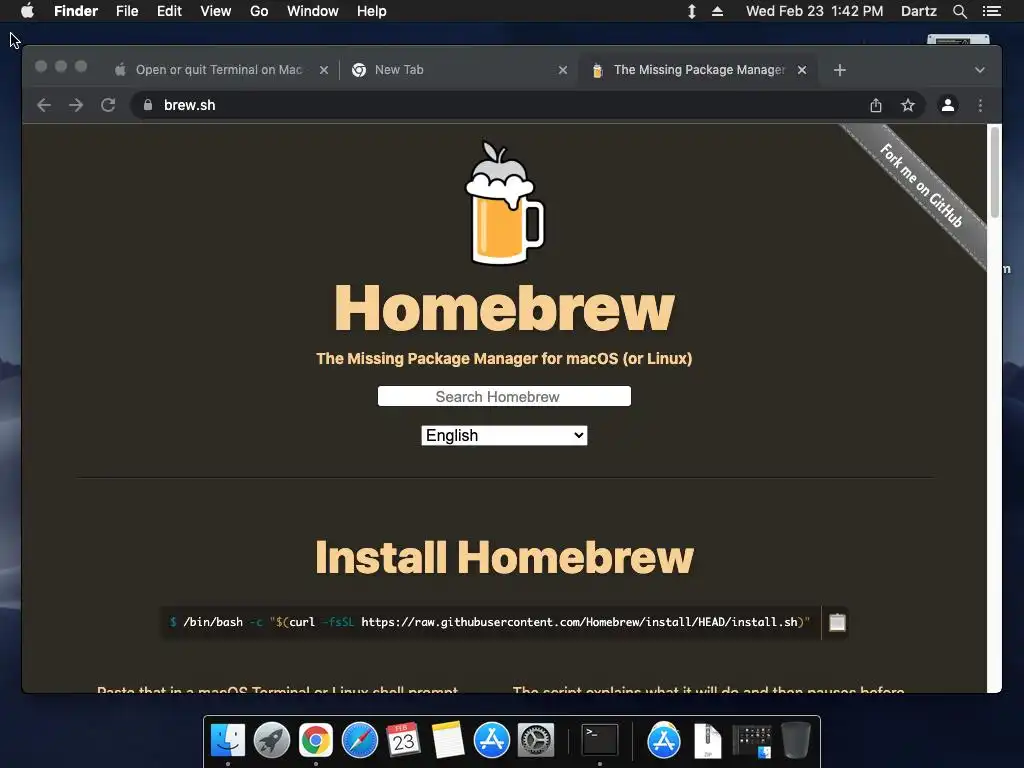This screenshot has width=1024, height=768.
Task: Open the Finder menu
Action: (76, 11)
